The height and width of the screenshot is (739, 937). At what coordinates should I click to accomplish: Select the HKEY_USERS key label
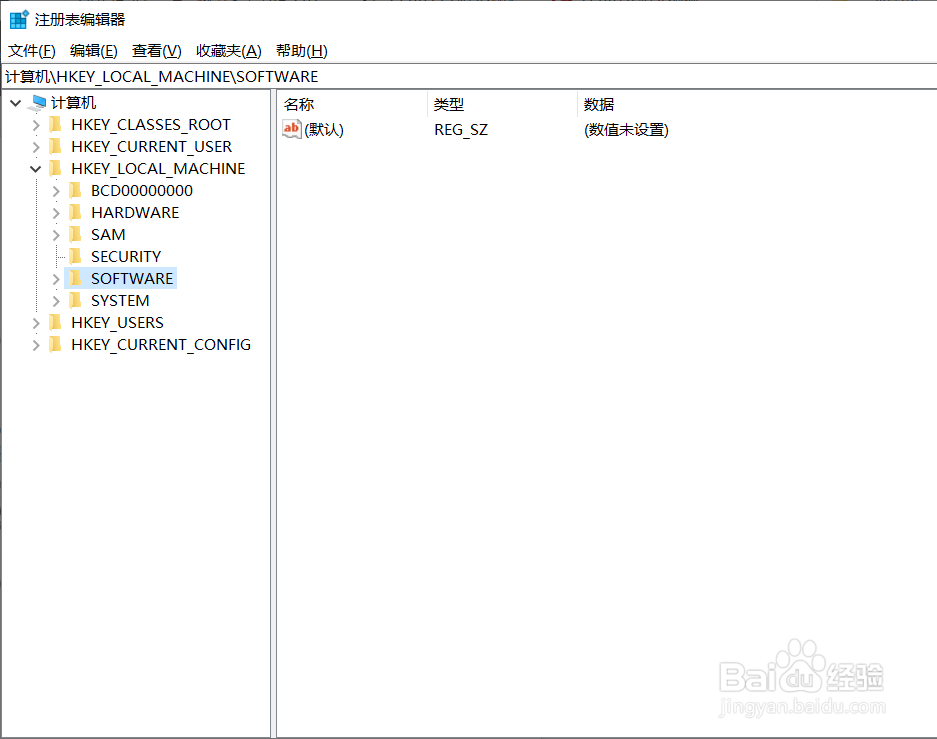tap(117, 323)
